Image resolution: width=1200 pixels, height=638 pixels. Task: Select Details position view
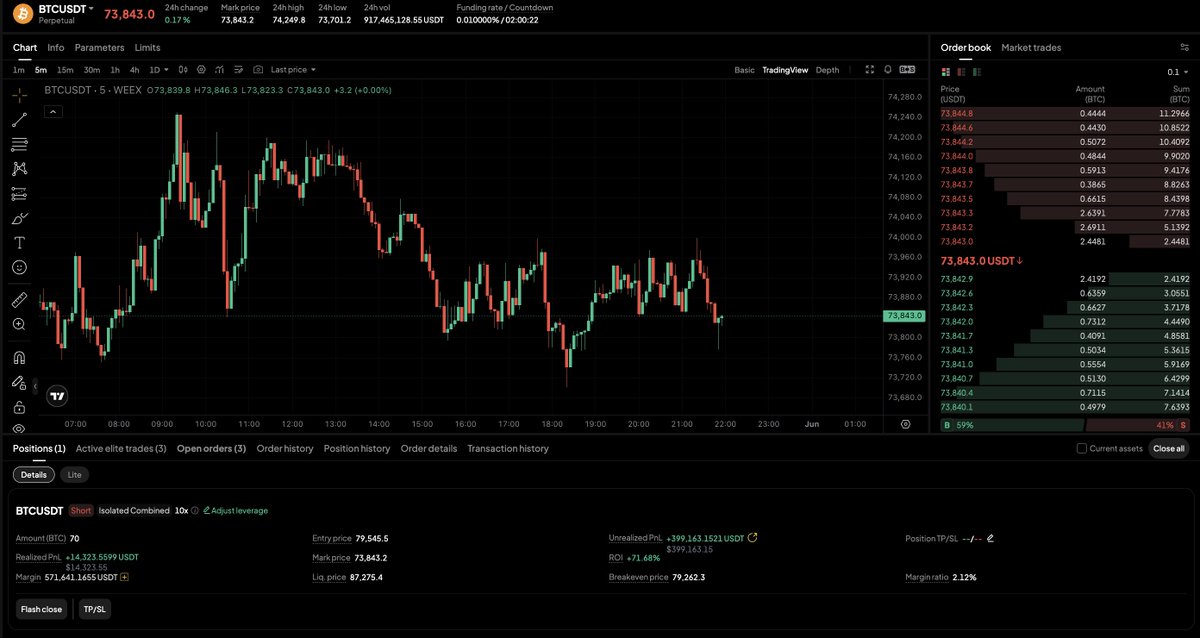point(34,475)
